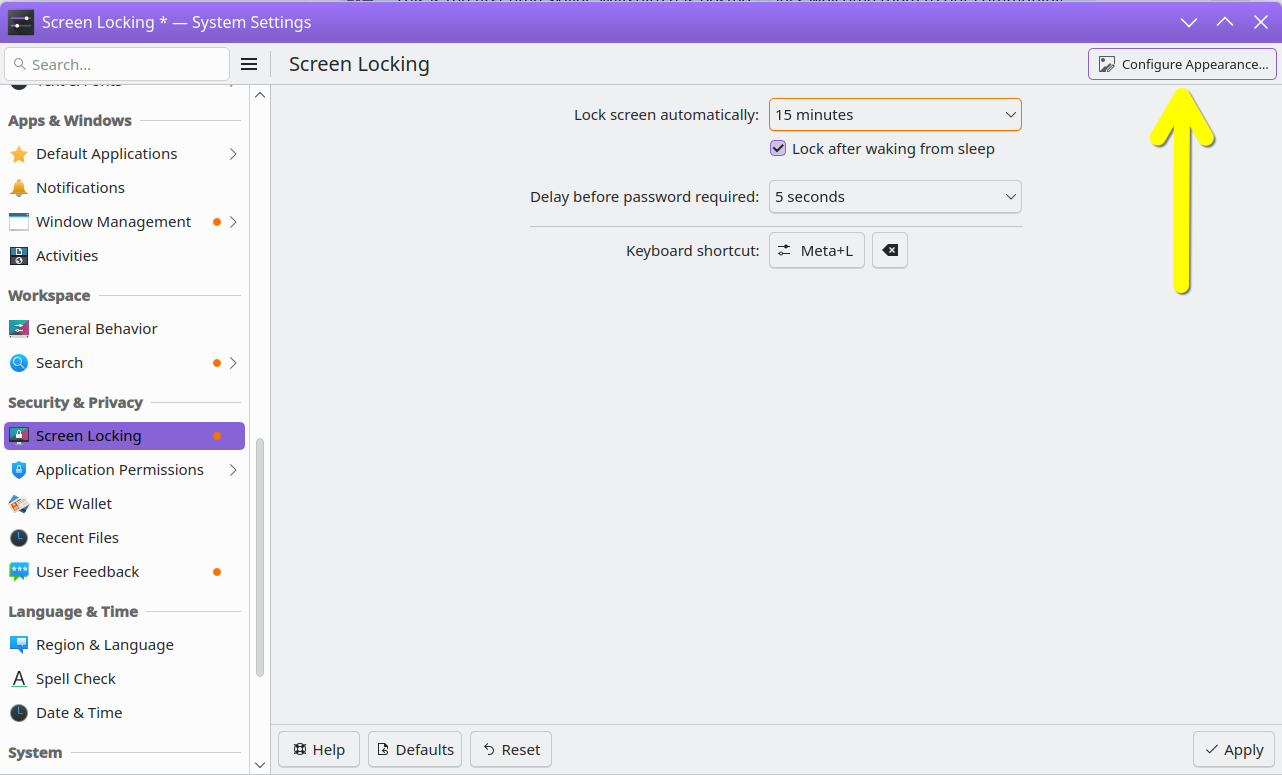Image resolution: width=1282 pixels, height=775 pixels.
Task: Expand the Window Management submenu arrow
Action: (233, 222)
